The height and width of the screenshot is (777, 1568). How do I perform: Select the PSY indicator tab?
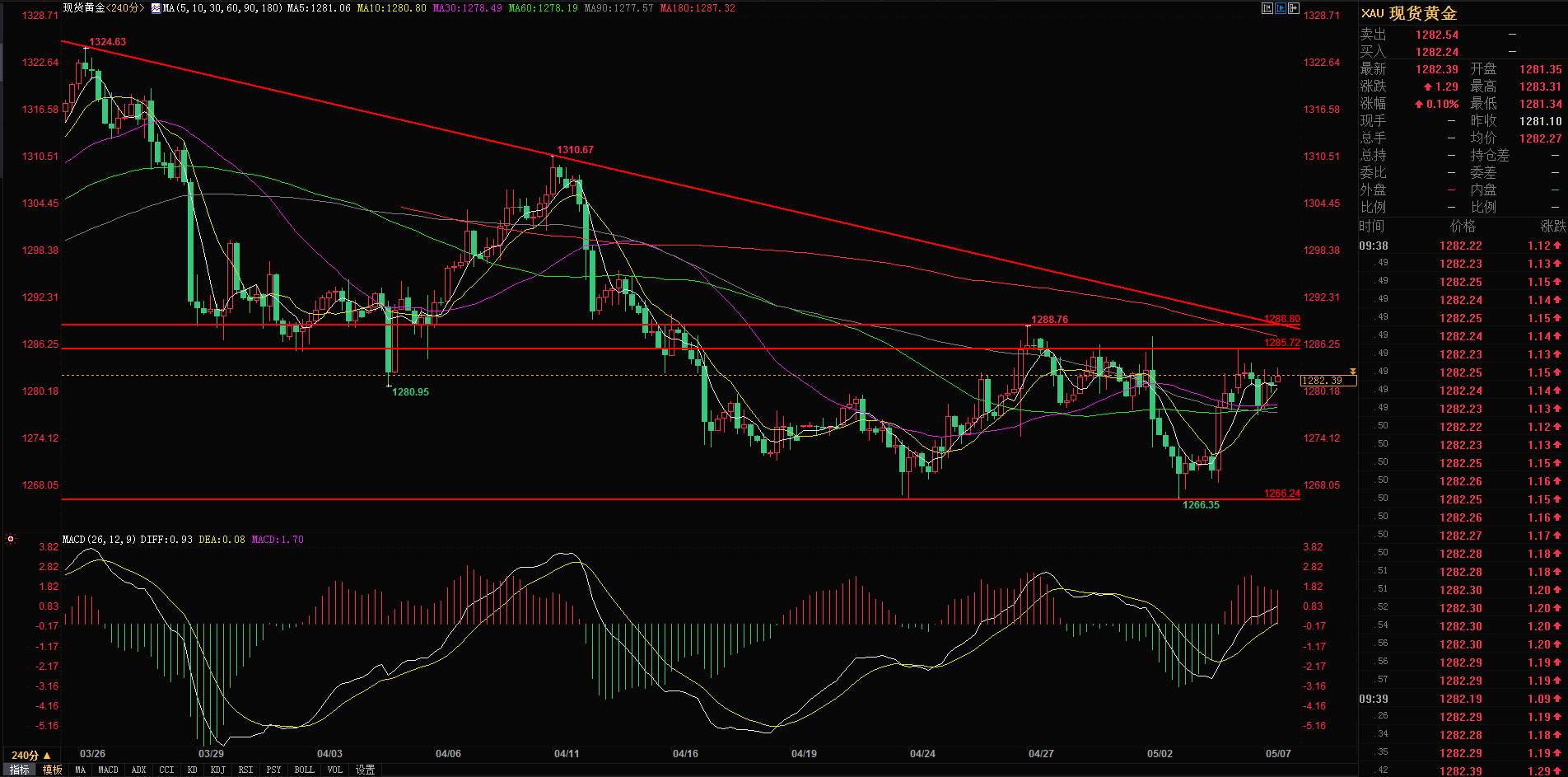tap(273, 770)
